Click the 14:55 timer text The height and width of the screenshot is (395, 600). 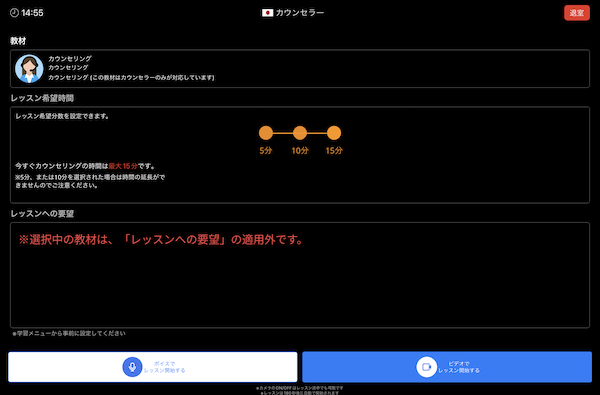pos(32,13)
